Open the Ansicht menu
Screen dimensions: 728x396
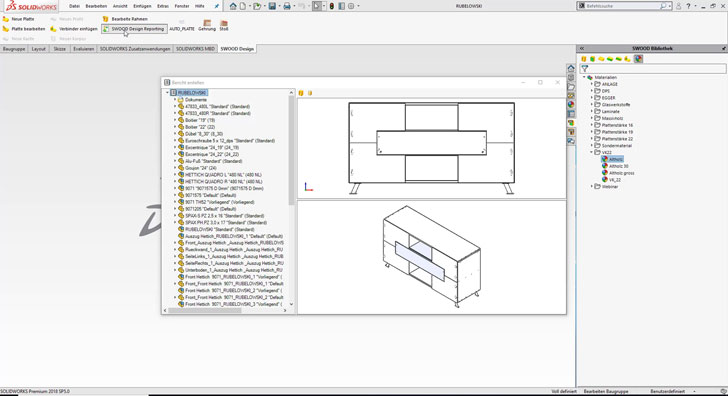pyautogui.click(x=120, y=6)
